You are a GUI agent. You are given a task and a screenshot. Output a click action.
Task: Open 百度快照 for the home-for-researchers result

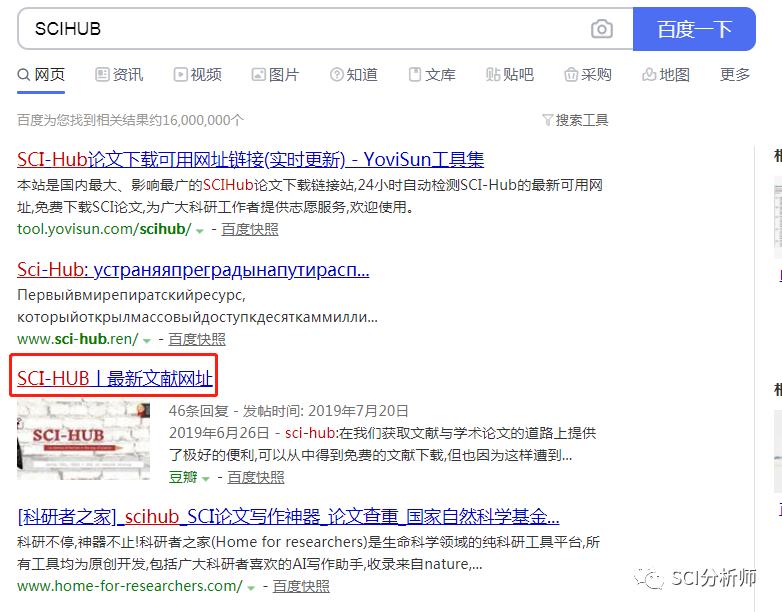click(x=301, y=586)
